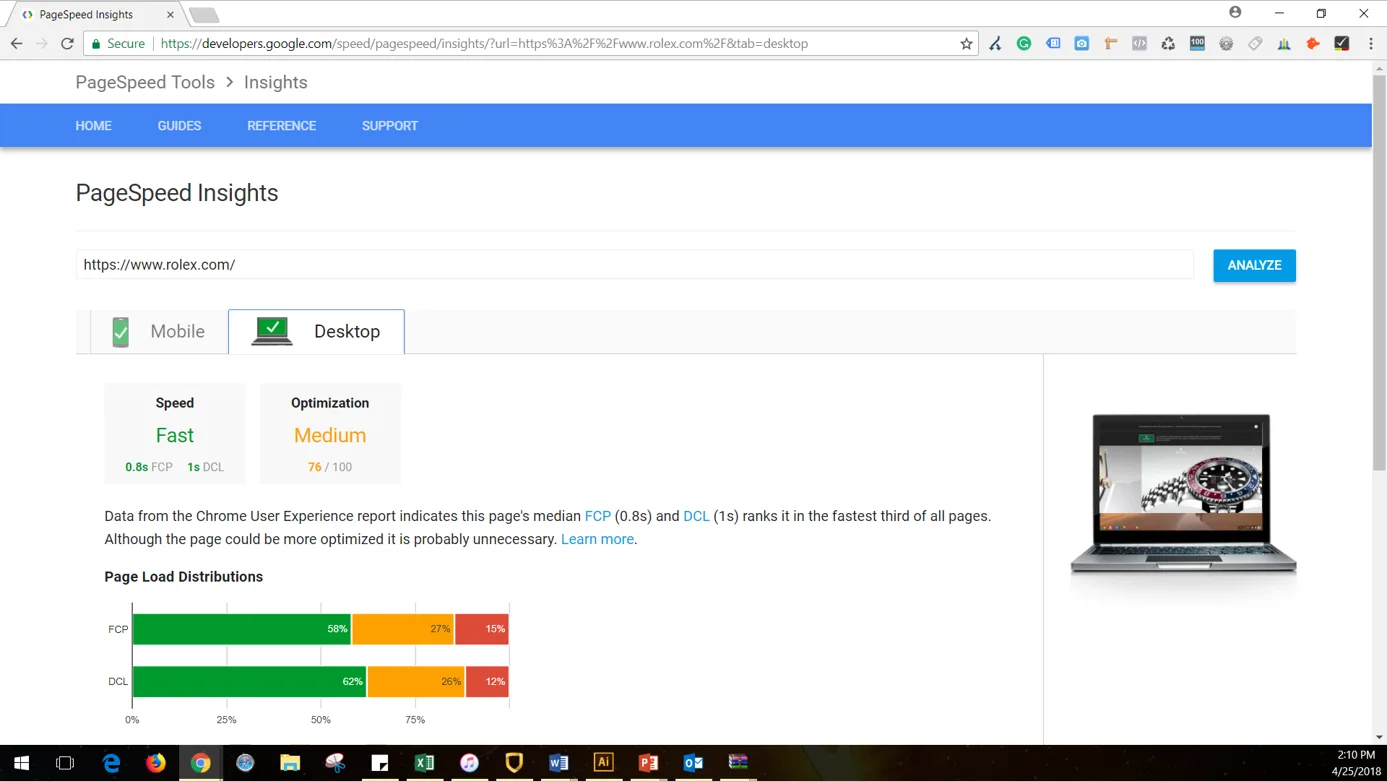This screenshot has height=782, width=1387.
Task: Click the recycle-symbol extension icon
Action: click(1168, 43)
